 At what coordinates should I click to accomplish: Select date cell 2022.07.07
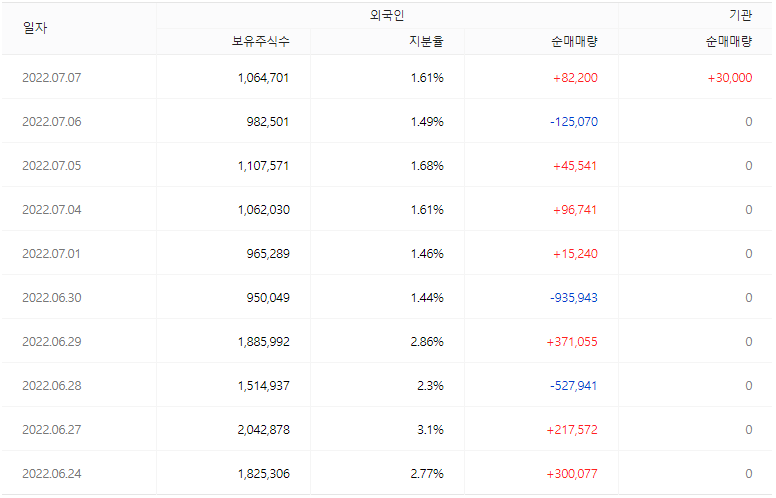click(52, 78)
